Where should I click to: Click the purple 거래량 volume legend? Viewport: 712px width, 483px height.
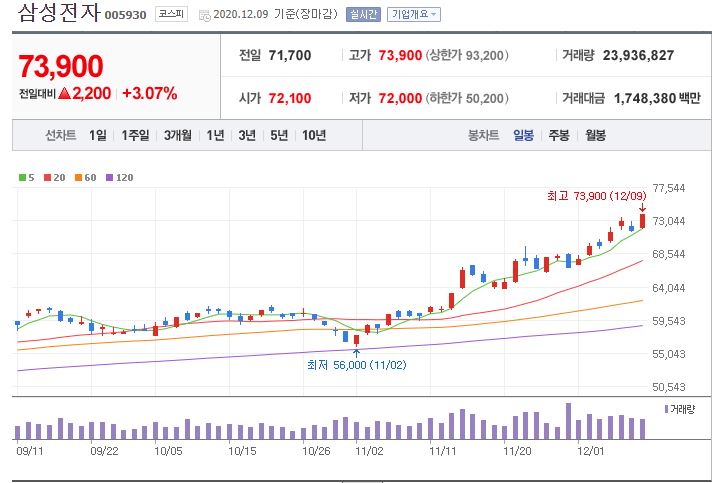[679, 409]
